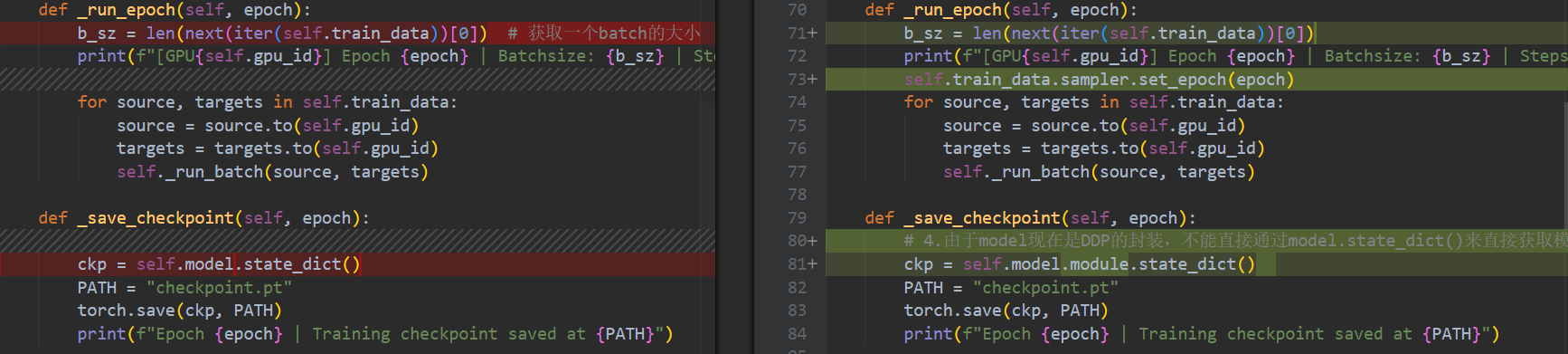
Task: Click line number 70 in right gutter
Action: pyautogui.click(x=797, y=10)
